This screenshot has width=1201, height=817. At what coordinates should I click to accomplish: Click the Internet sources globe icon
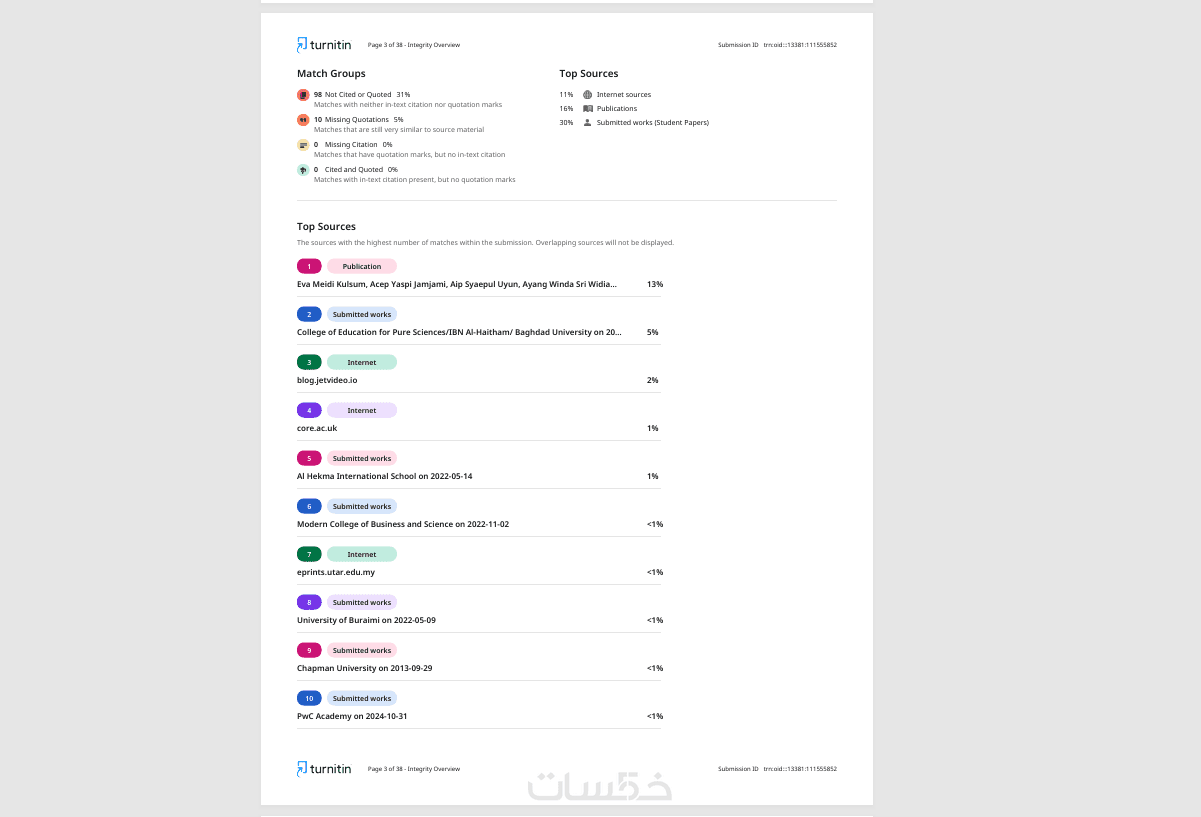click(x=588, y=94)
